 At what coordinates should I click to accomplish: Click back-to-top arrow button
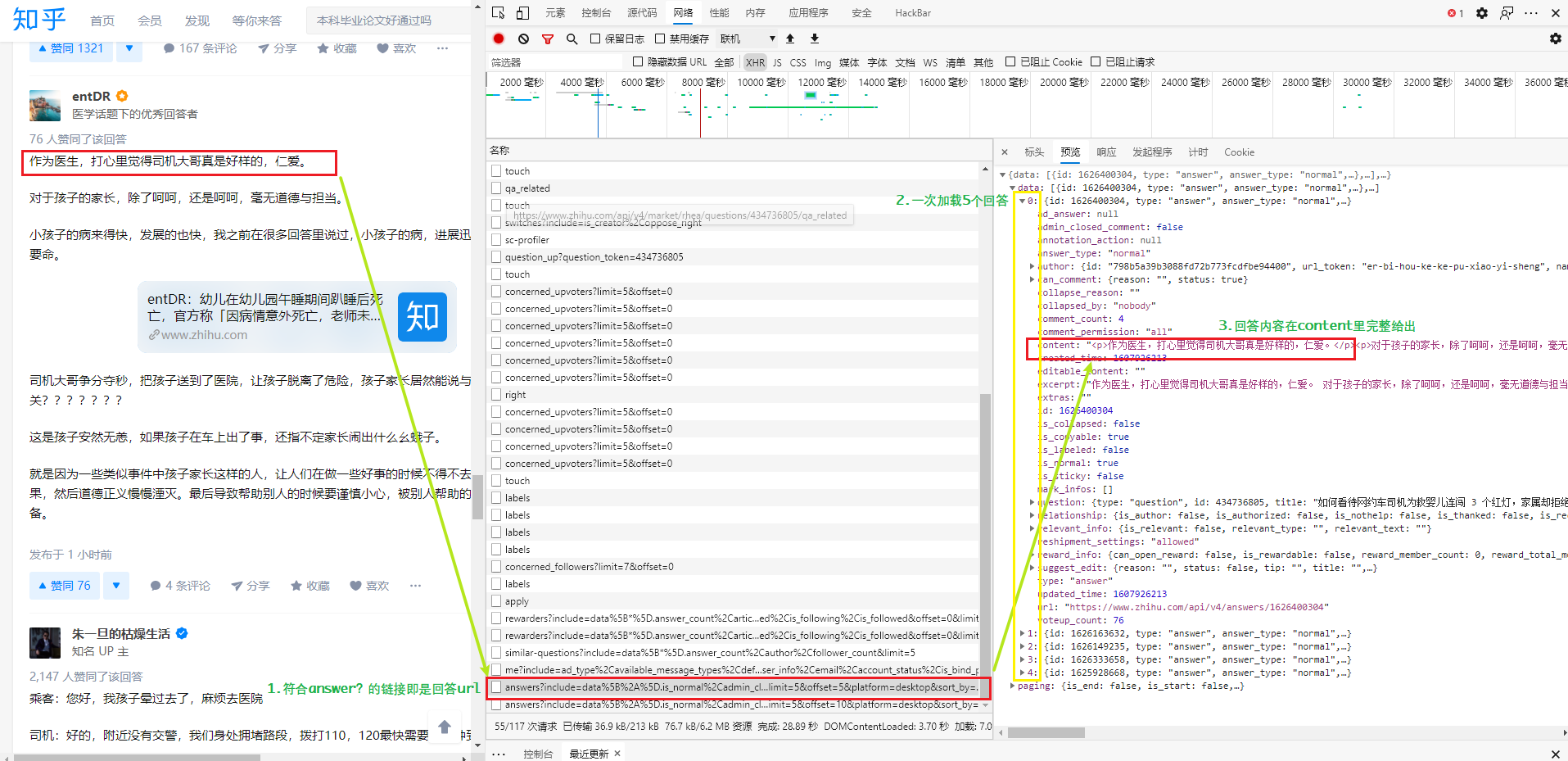tap(445, 727)
